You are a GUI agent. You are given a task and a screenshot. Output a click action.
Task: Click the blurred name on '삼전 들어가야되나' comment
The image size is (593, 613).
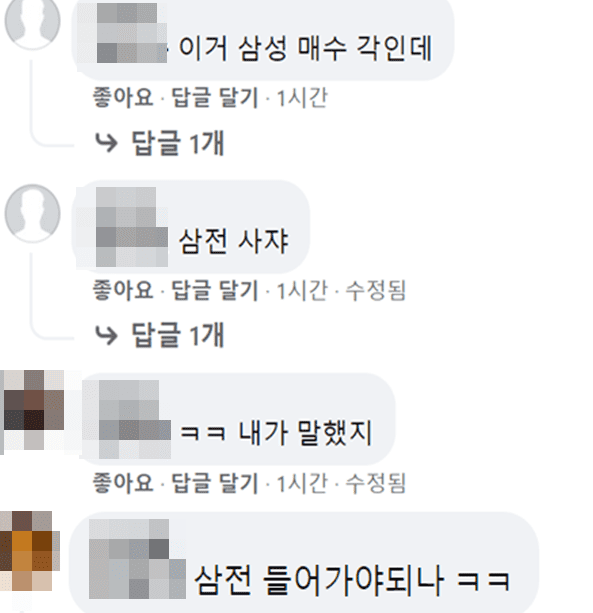[x=137, y=559]
